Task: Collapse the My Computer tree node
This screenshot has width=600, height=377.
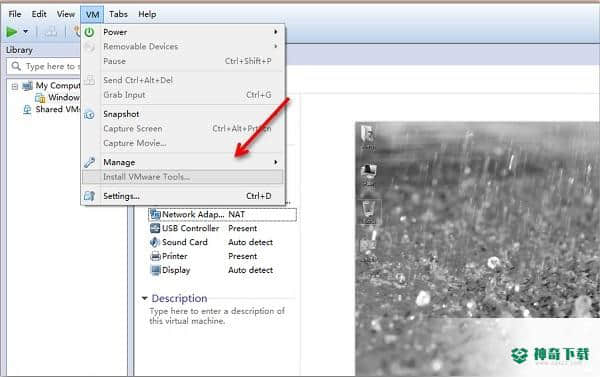Action: pos(15,86)
